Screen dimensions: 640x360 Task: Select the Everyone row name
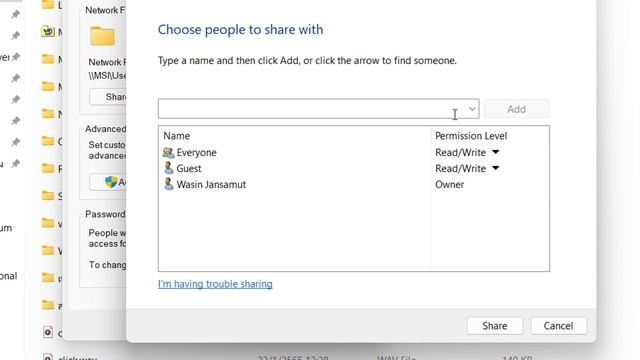pos(196,153)
